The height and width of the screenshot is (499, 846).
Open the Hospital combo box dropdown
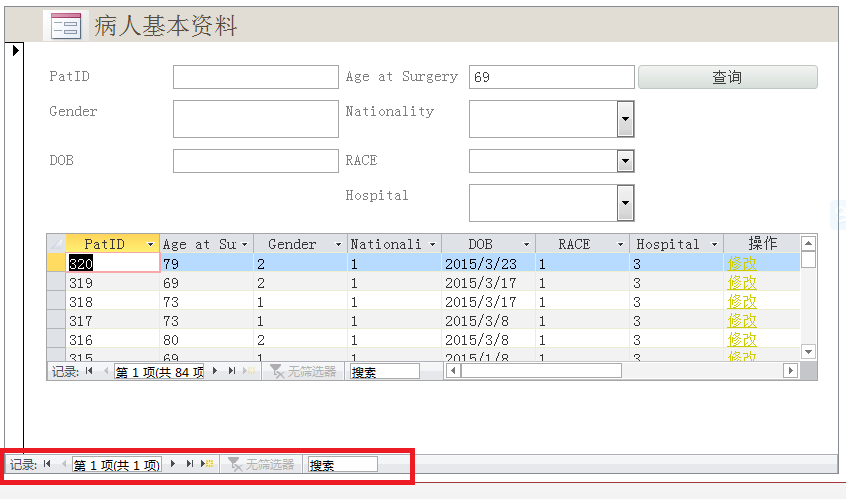(x=625, y=204)
